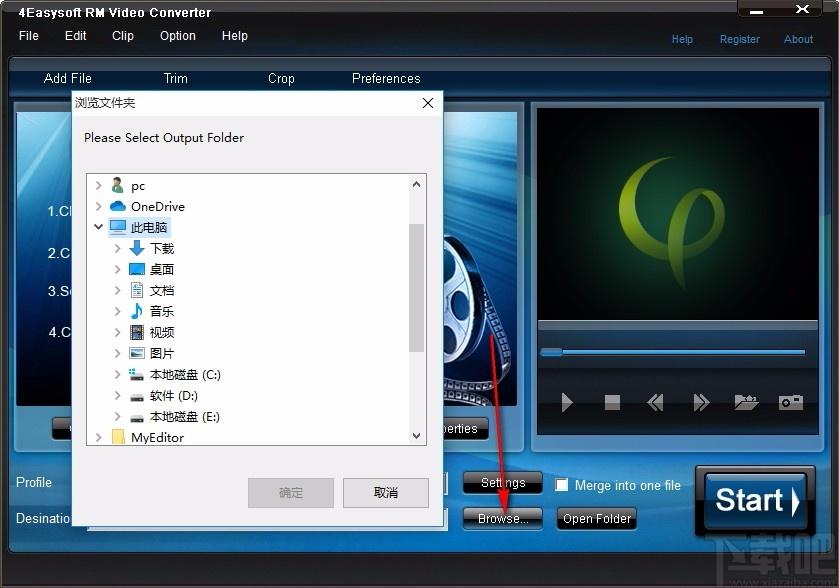
Task: Click the 音乐 music note icon
Action: (137, 311)
